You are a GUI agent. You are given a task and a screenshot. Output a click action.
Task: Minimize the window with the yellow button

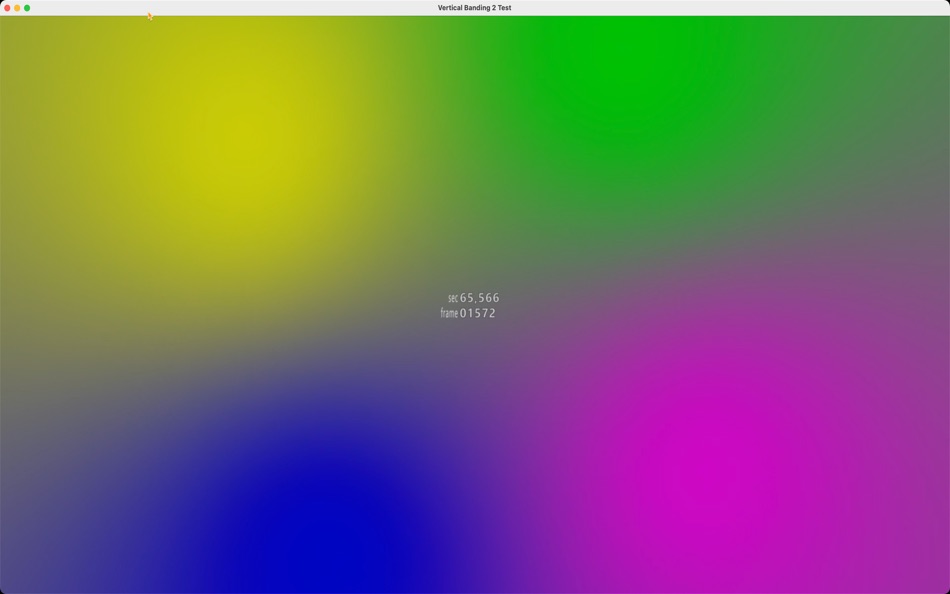17,8
